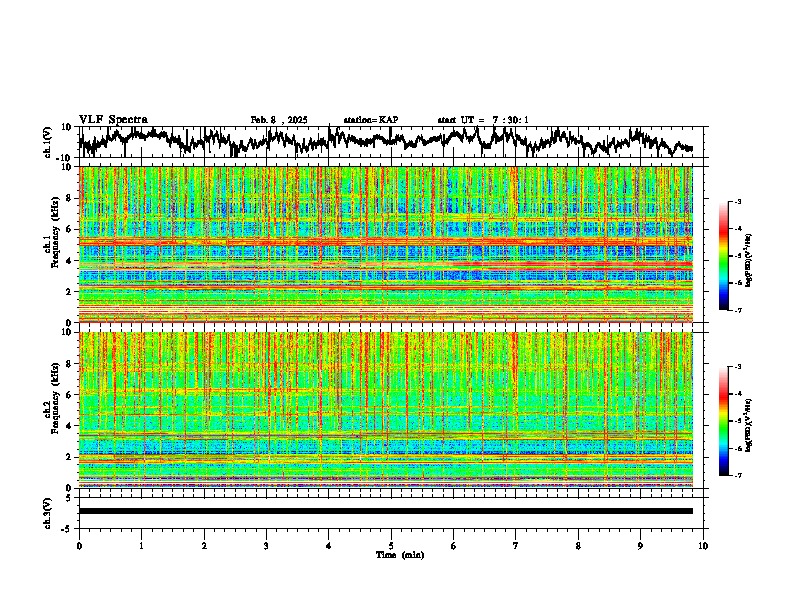The width and height of the screenshot is (792, 612).
Task: Click the "Time (min)" axis label
Action: click(x=400, y=555)
